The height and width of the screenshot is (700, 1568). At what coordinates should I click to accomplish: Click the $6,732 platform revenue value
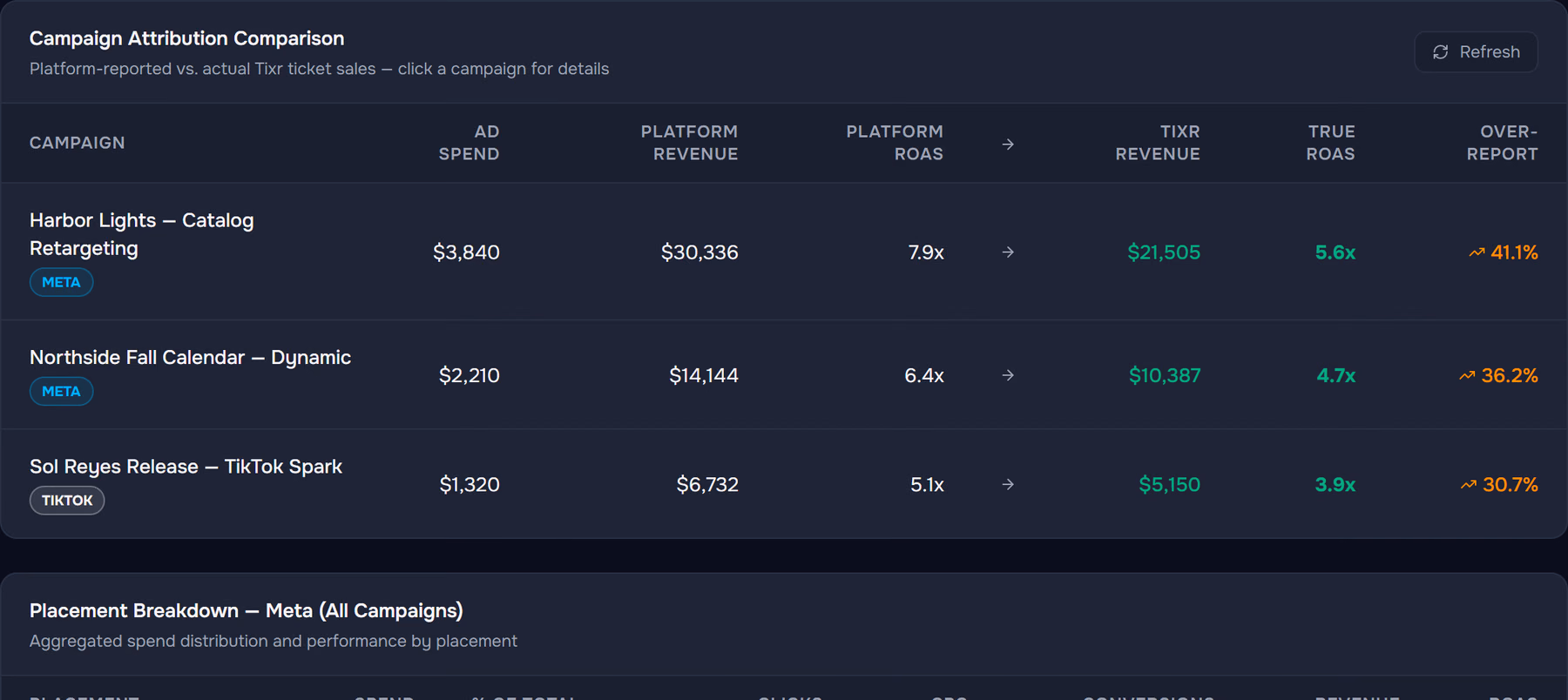click(x=707, y=484)
